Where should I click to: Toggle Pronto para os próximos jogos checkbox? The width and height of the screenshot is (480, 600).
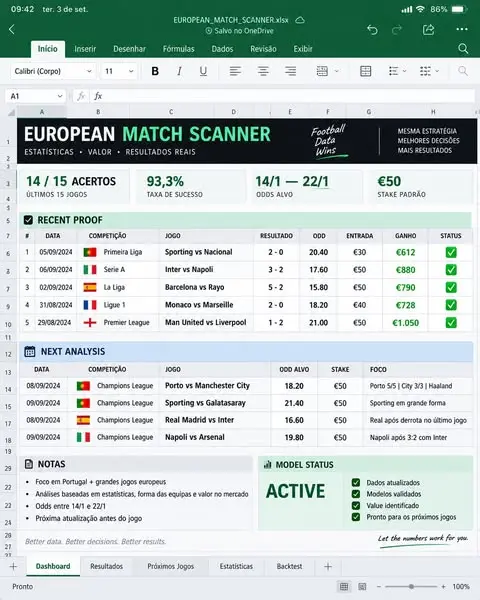pos(356,517)
